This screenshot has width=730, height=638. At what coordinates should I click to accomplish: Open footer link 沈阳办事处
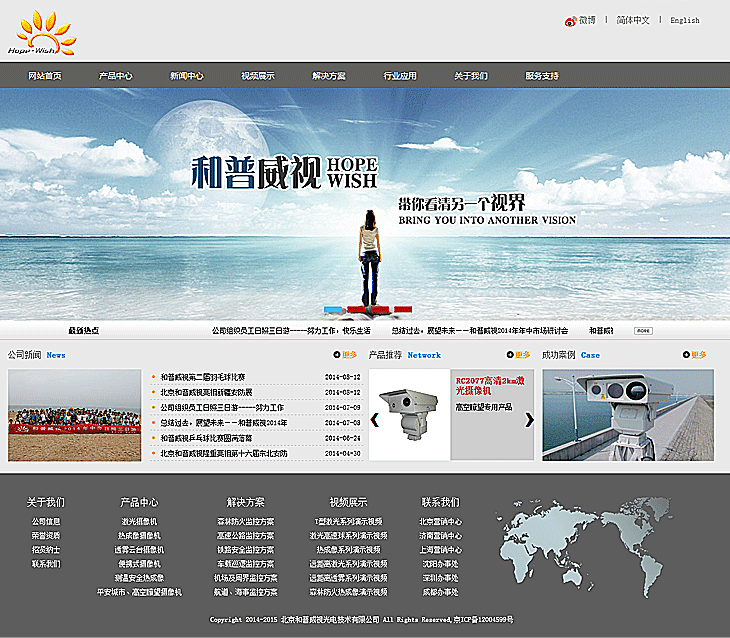440,563
